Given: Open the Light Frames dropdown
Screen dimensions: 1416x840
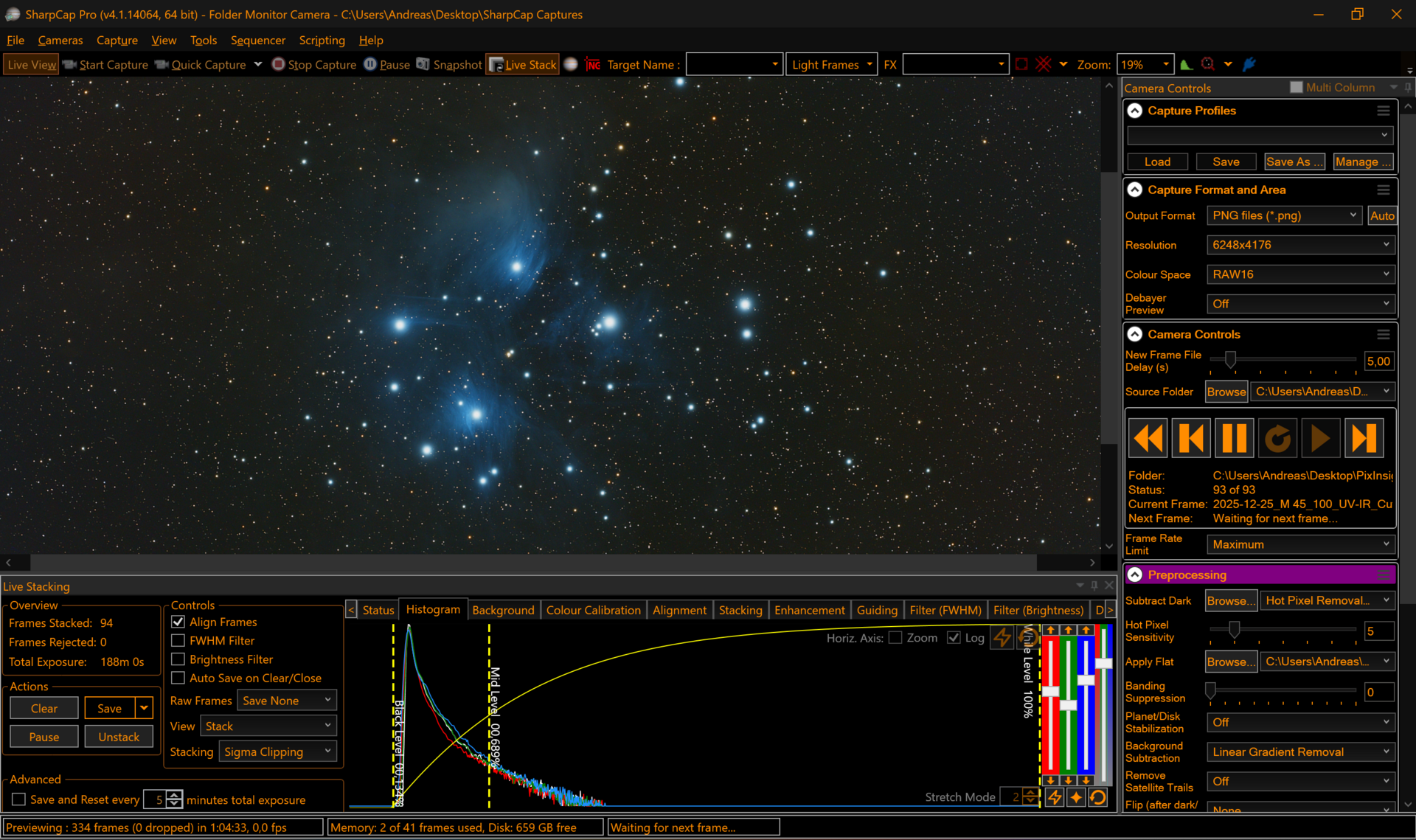Looking at the screenshot, I should click(x=832, y=65).
